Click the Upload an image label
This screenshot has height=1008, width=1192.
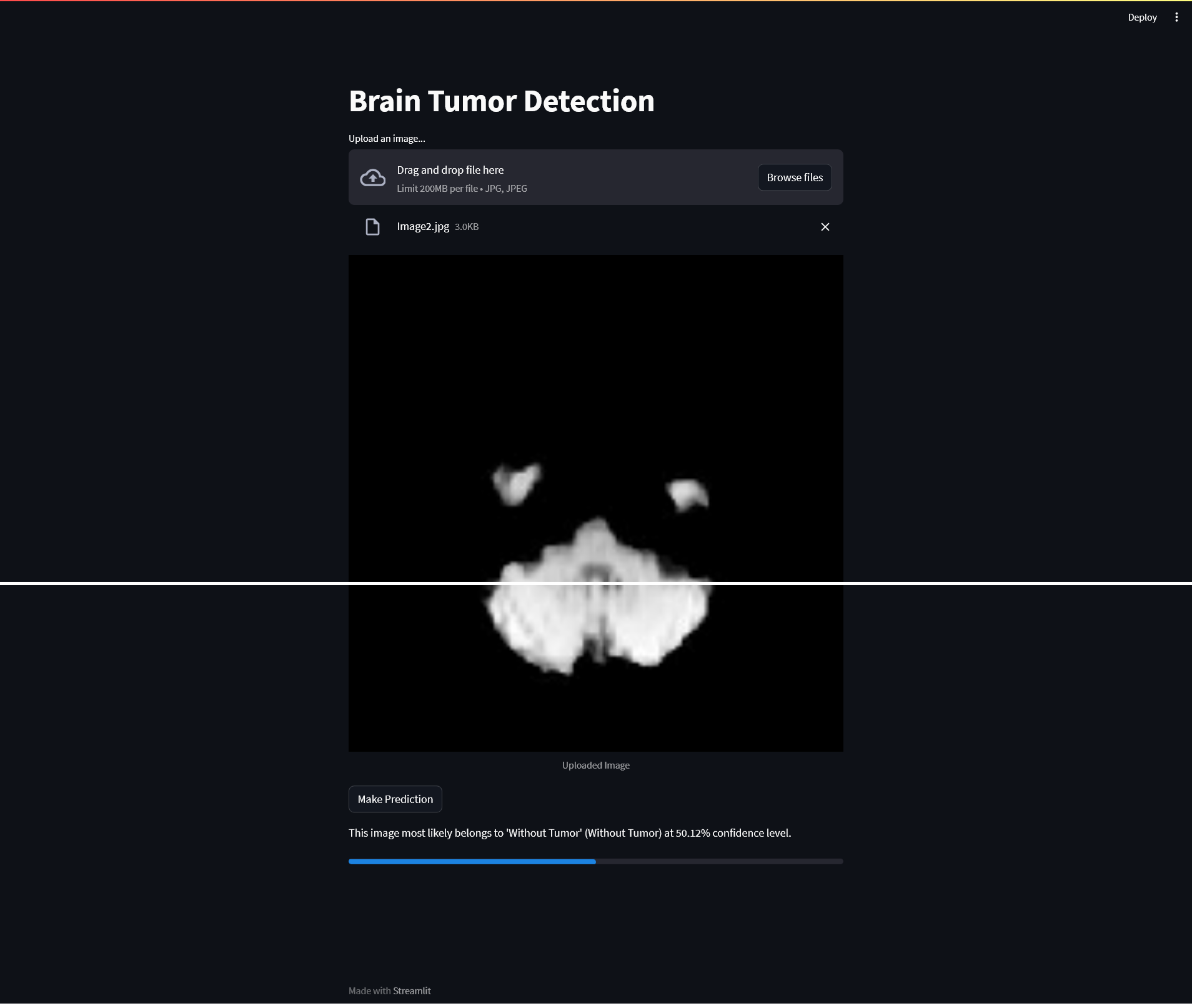[x=387, y=138]
